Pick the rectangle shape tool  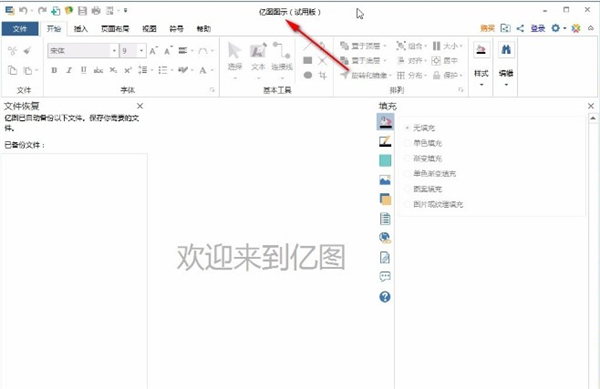308,60
